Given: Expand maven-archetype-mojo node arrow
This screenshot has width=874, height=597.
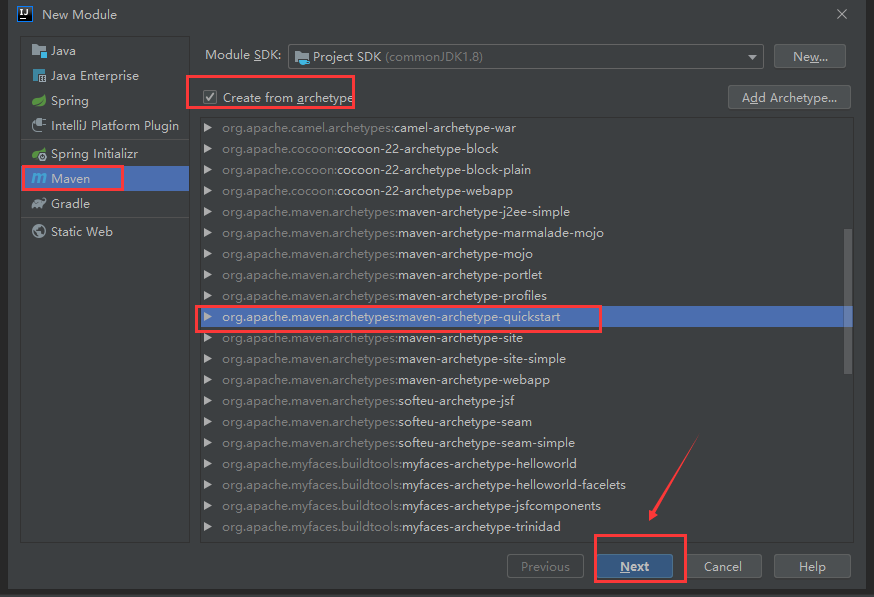Looking at the screenshot, I should [208, 254].
